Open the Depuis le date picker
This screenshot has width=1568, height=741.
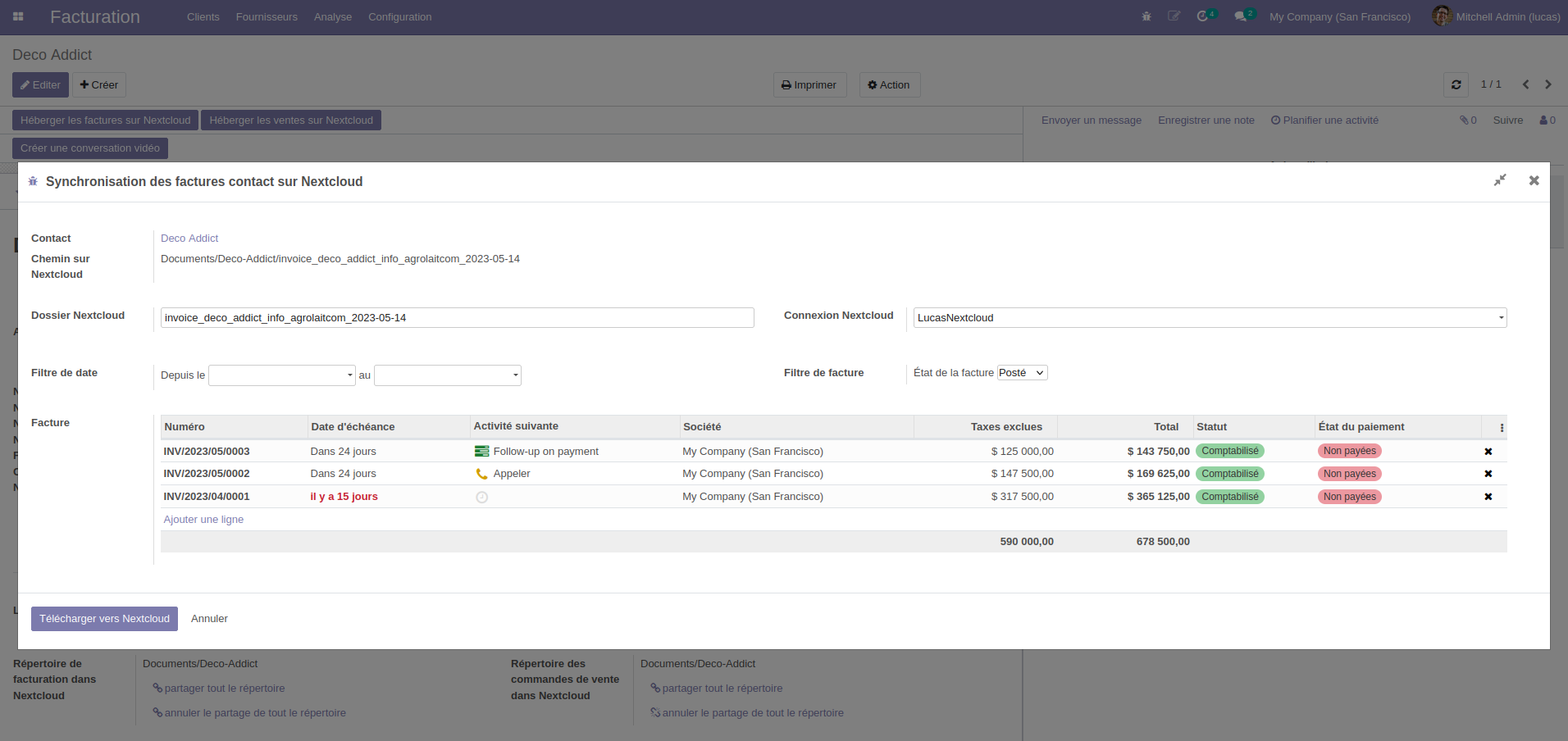click(281, 375)
